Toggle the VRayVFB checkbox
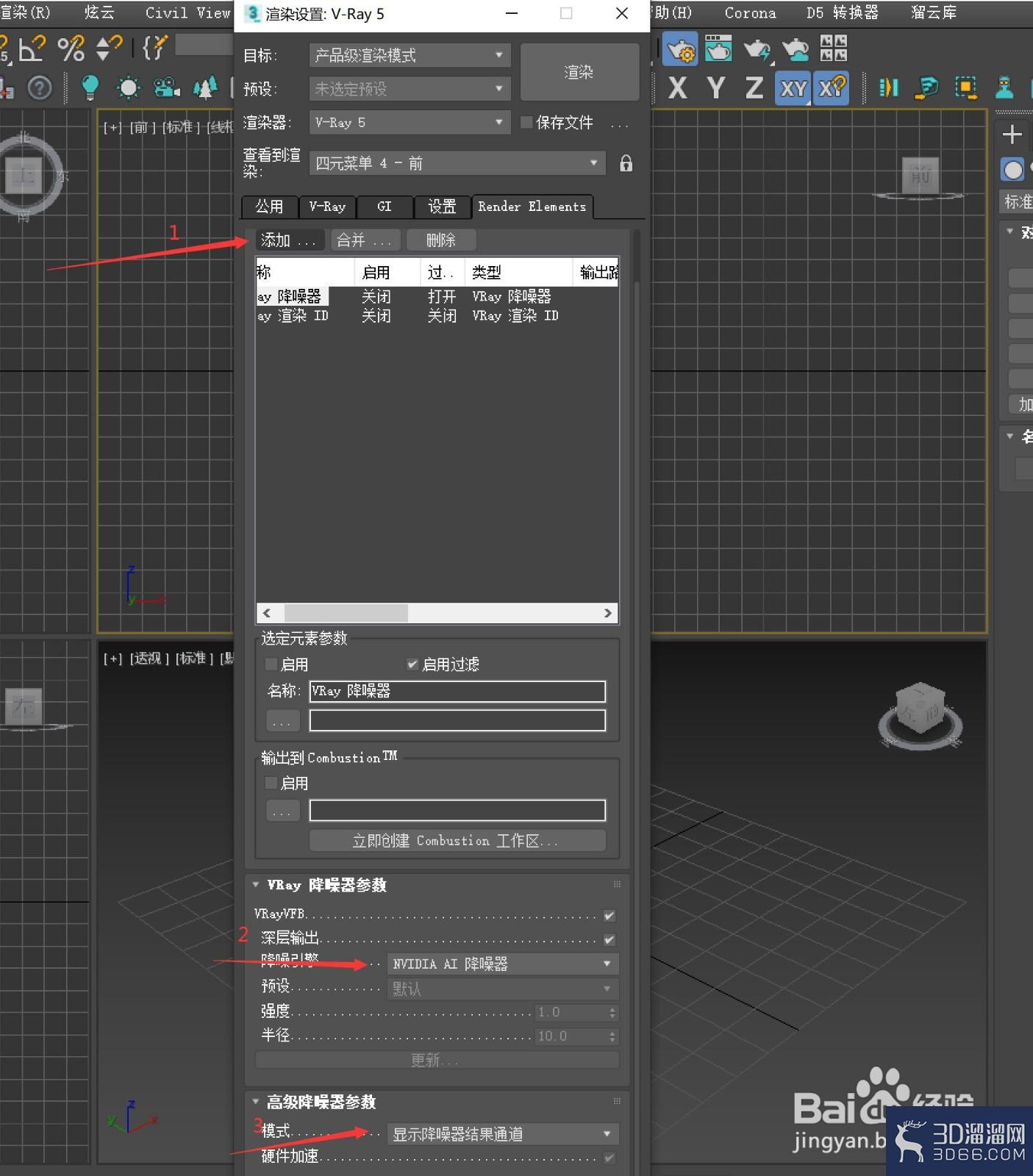 click(x=610, y=916)
